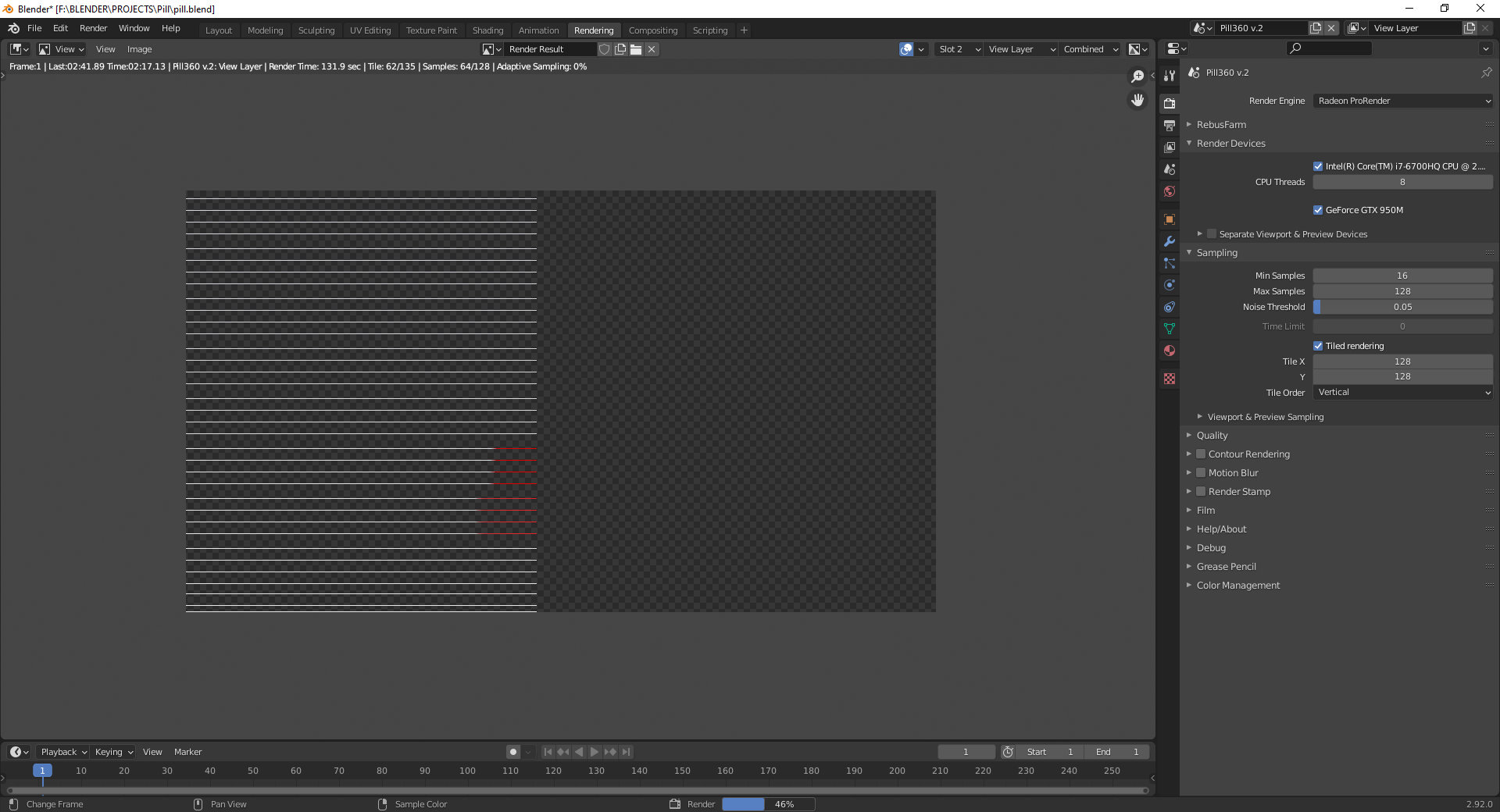The image size is (1500, 812).
Task: Open the Modifier properties wrench tab
Action: point(1169,241)
